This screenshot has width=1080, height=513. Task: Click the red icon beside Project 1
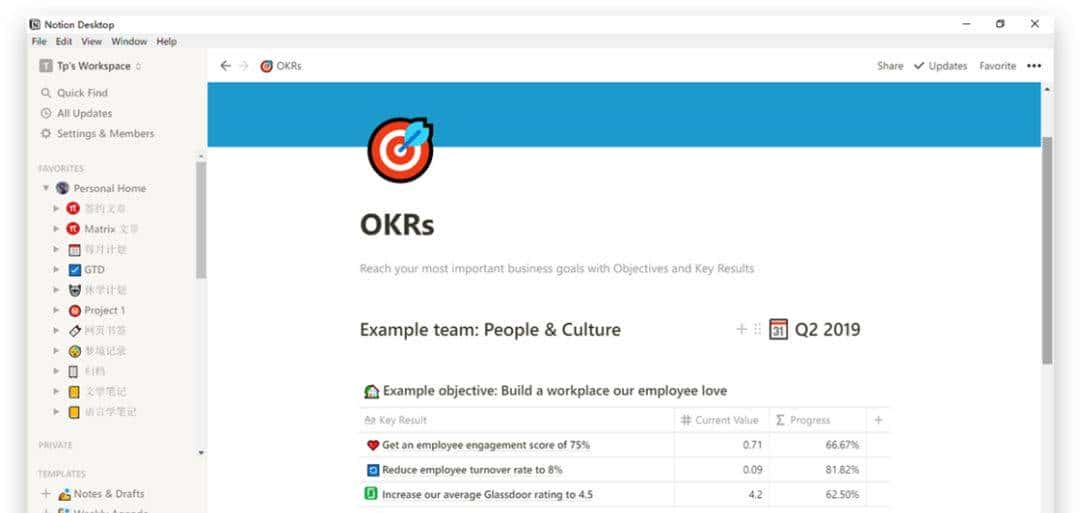74,311
